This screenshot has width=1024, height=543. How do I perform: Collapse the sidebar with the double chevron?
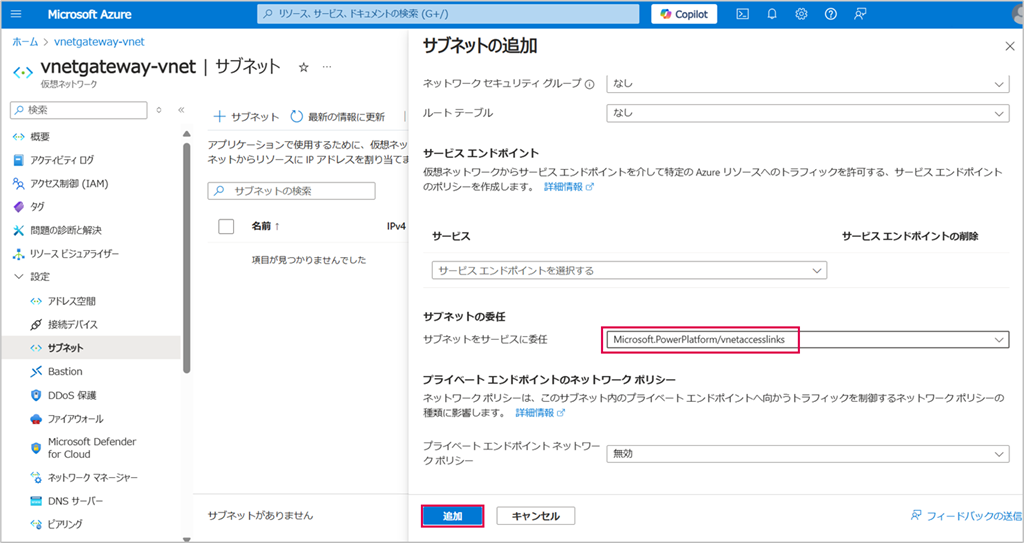click(182, 110)
